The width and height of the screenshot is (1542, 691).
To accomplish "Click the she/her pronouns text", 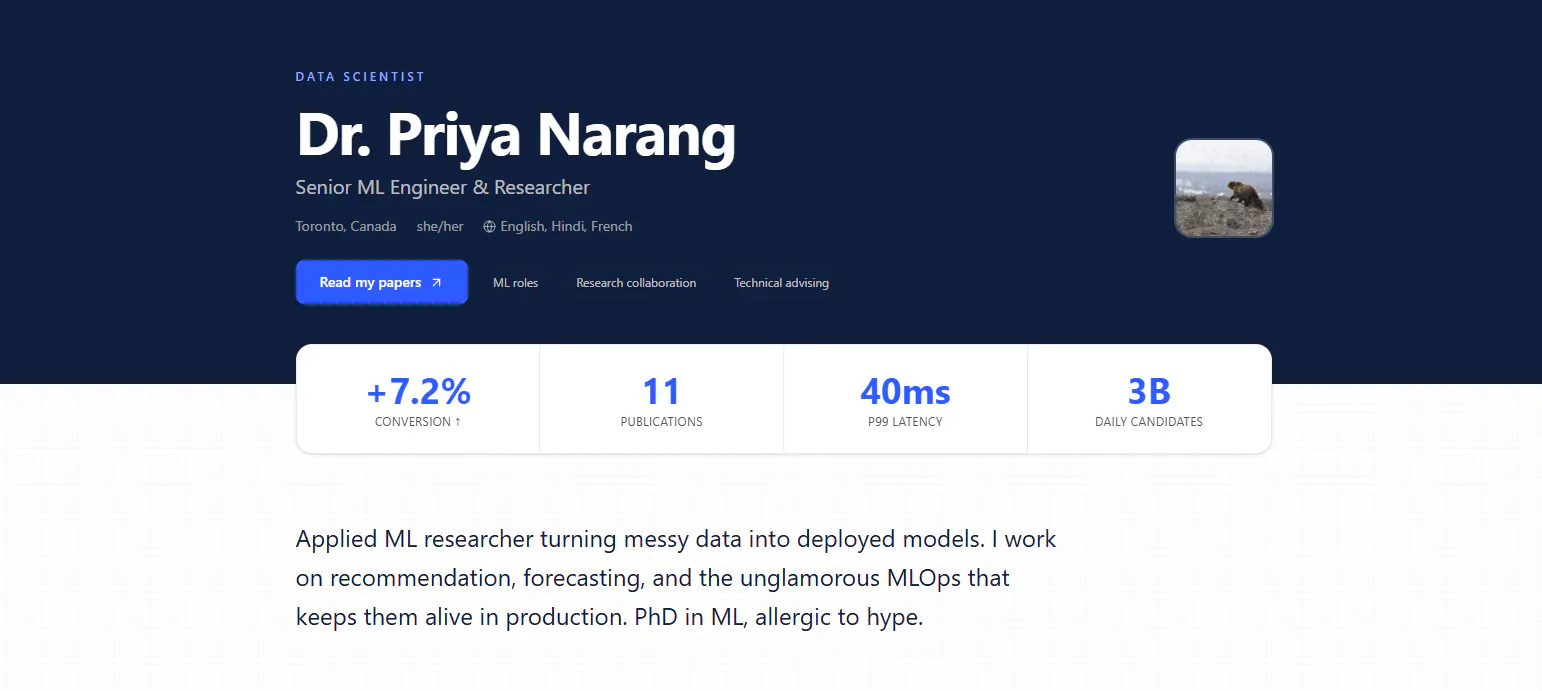I will (440, 226).
